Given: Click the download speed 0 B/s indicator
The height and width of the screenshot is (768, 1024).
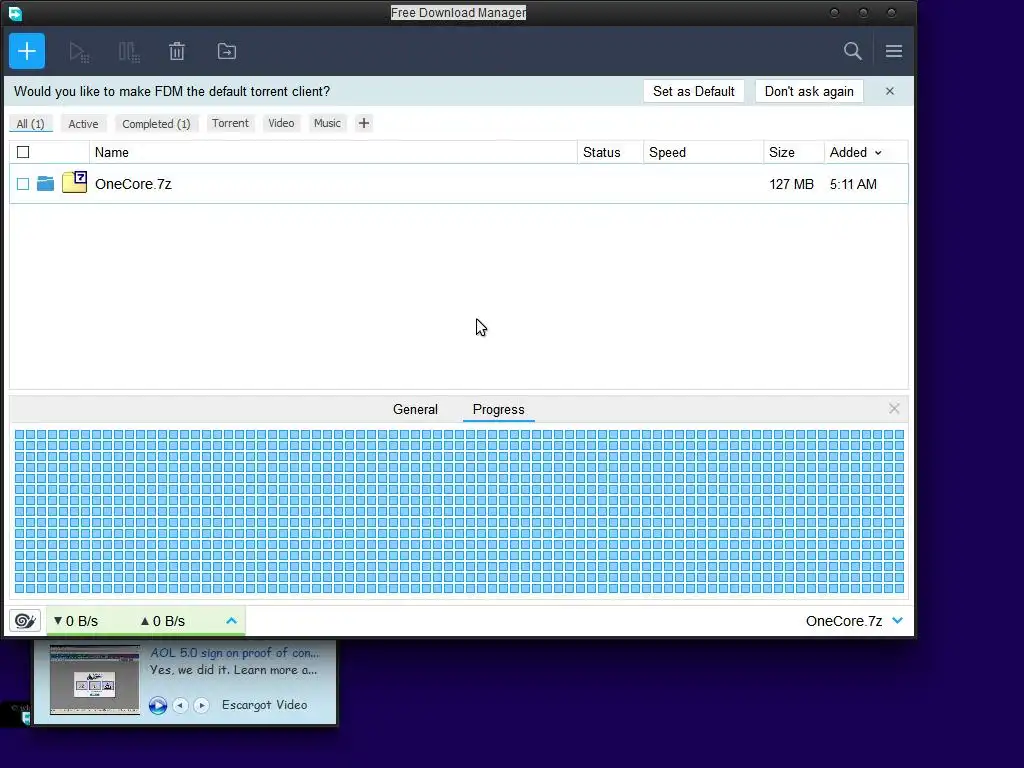Looking at the screenshot, I should click(x=76, y=621).
